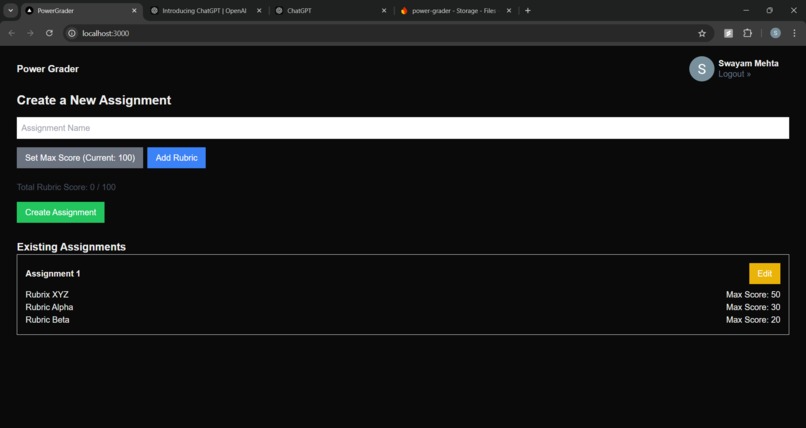Image resolution: width=806 pixels, height=428 pixels.
Task: Click the Existing Assignments heading
Action: (x=71, y=247)
